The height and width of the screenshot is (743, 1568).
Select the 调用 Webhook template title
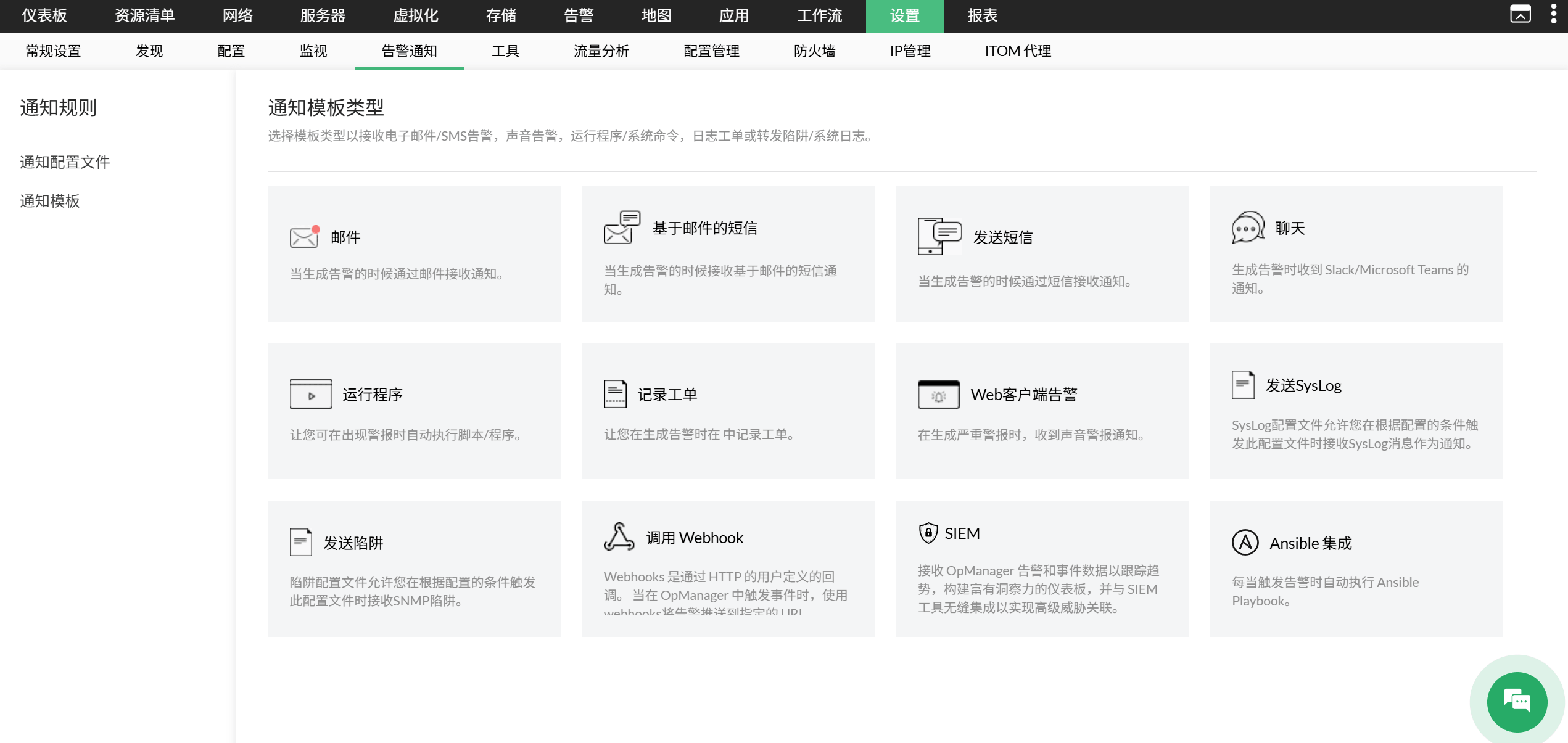[695, 538]
